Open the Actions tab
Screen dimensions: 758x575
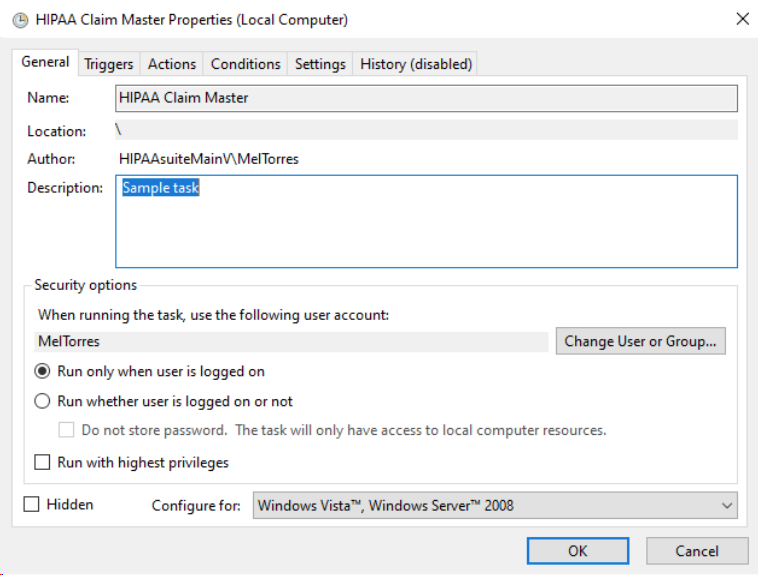point(172,64)
